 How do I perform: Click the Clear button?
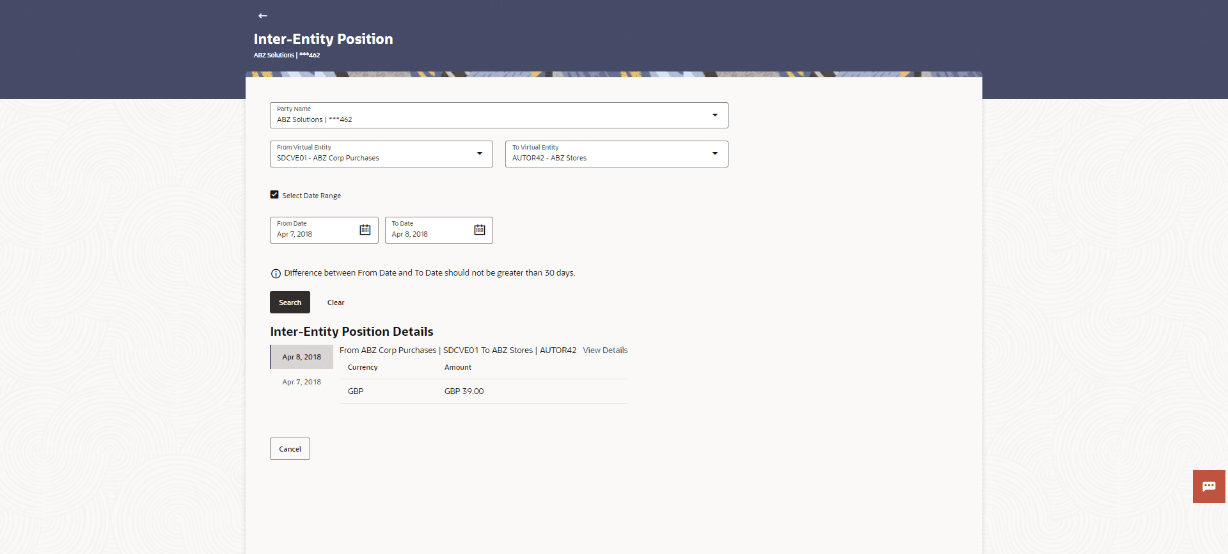coord(336,302)
